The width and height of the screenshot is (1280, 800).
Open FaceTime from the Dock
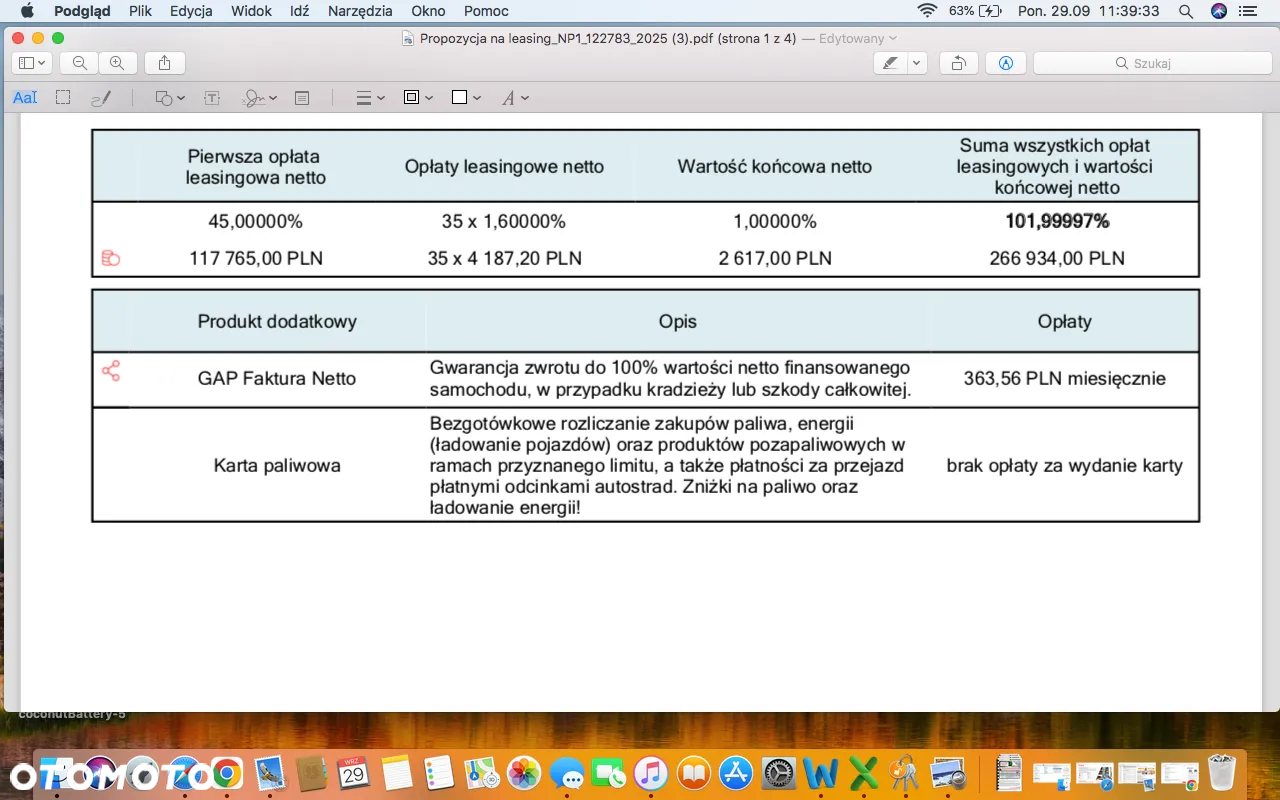pyautogui.click(x=608, y=773)
